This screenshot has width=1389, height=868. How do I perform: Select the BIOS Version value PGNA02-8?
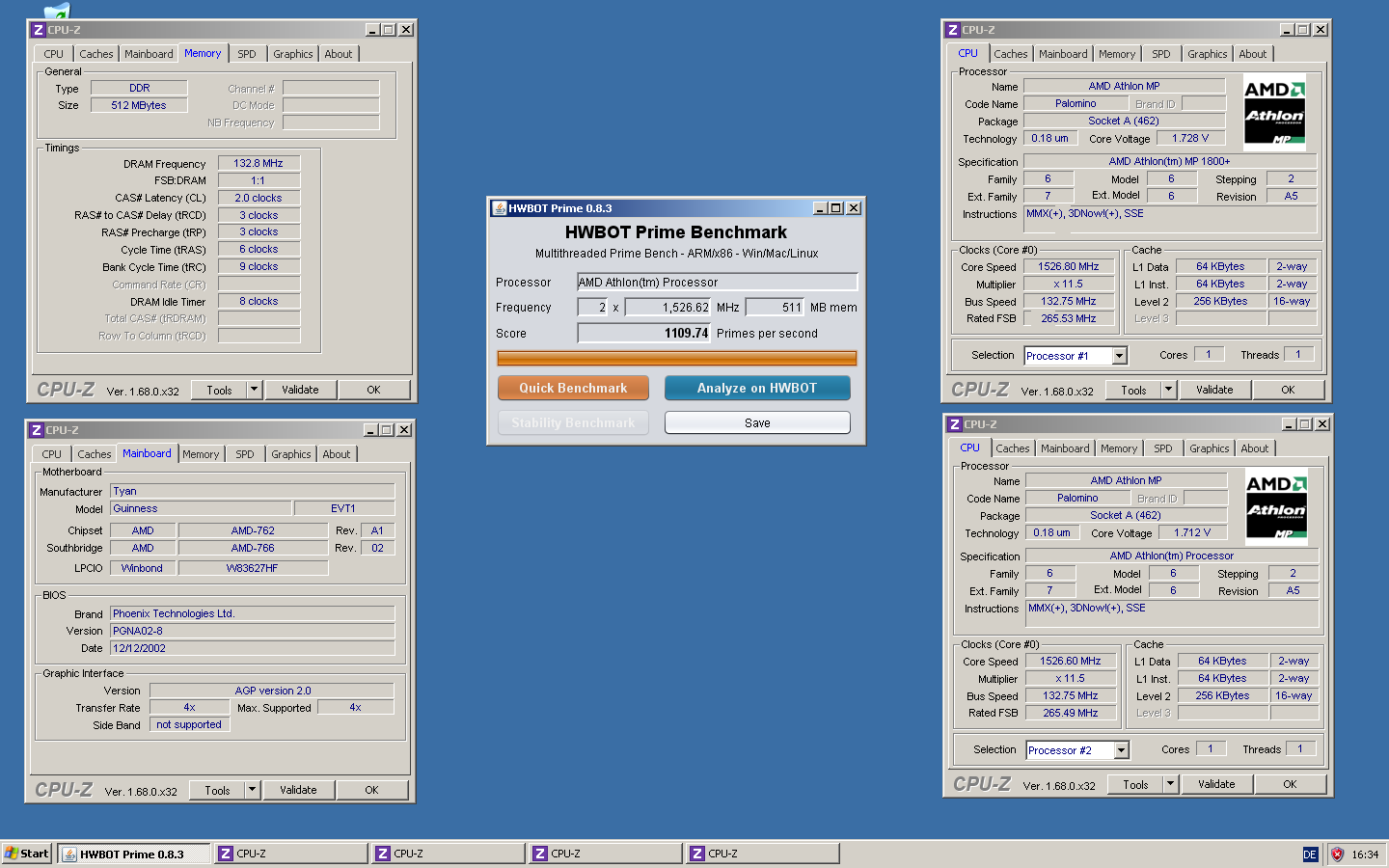pyautogui.click(x=252, y=631)
